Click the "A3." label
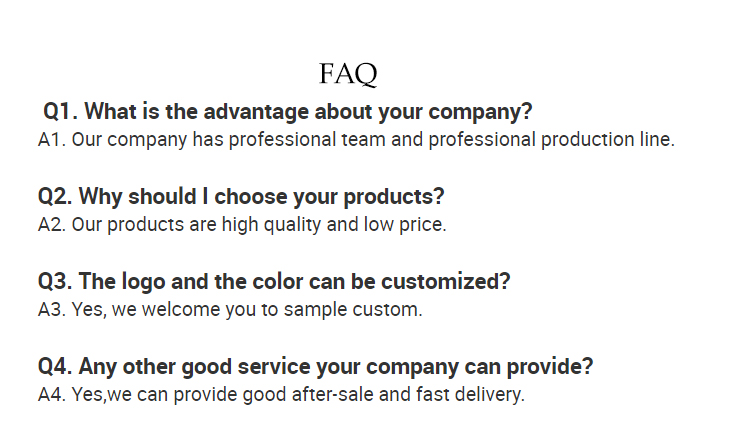Viewport: 750px width, 434px height. (x=52, y=310)
